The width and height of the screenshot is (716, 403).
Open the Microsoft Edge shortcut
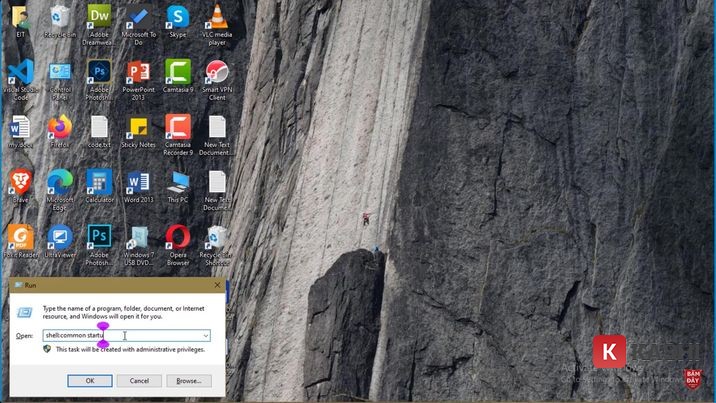click(x=60, y=182)
